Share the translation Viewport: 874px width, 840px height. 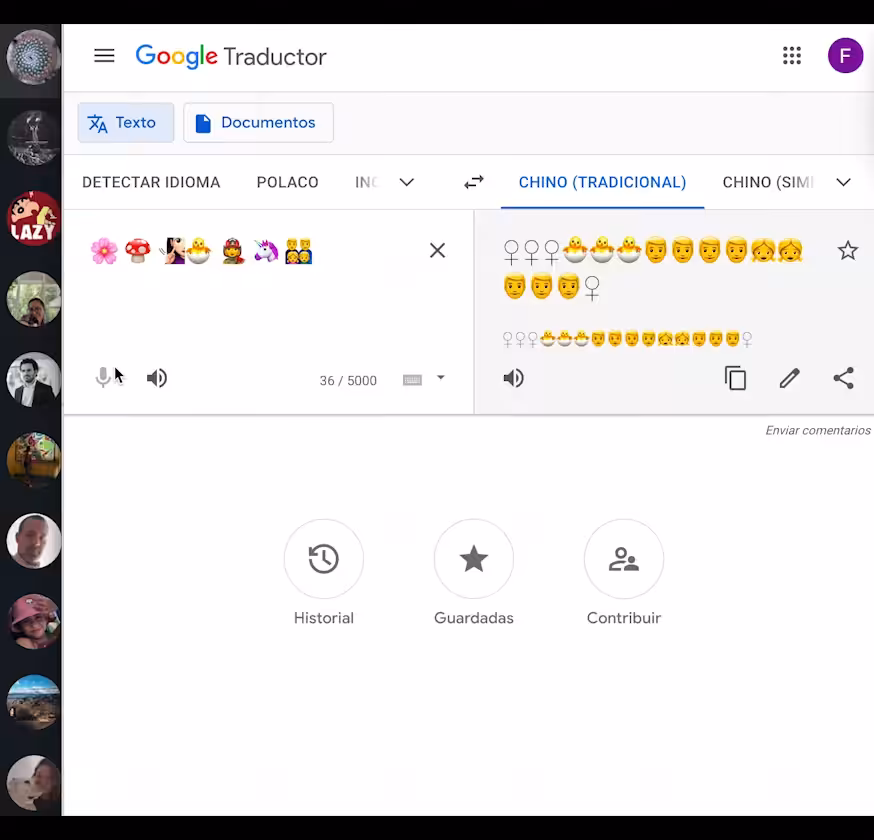(843, 378)
